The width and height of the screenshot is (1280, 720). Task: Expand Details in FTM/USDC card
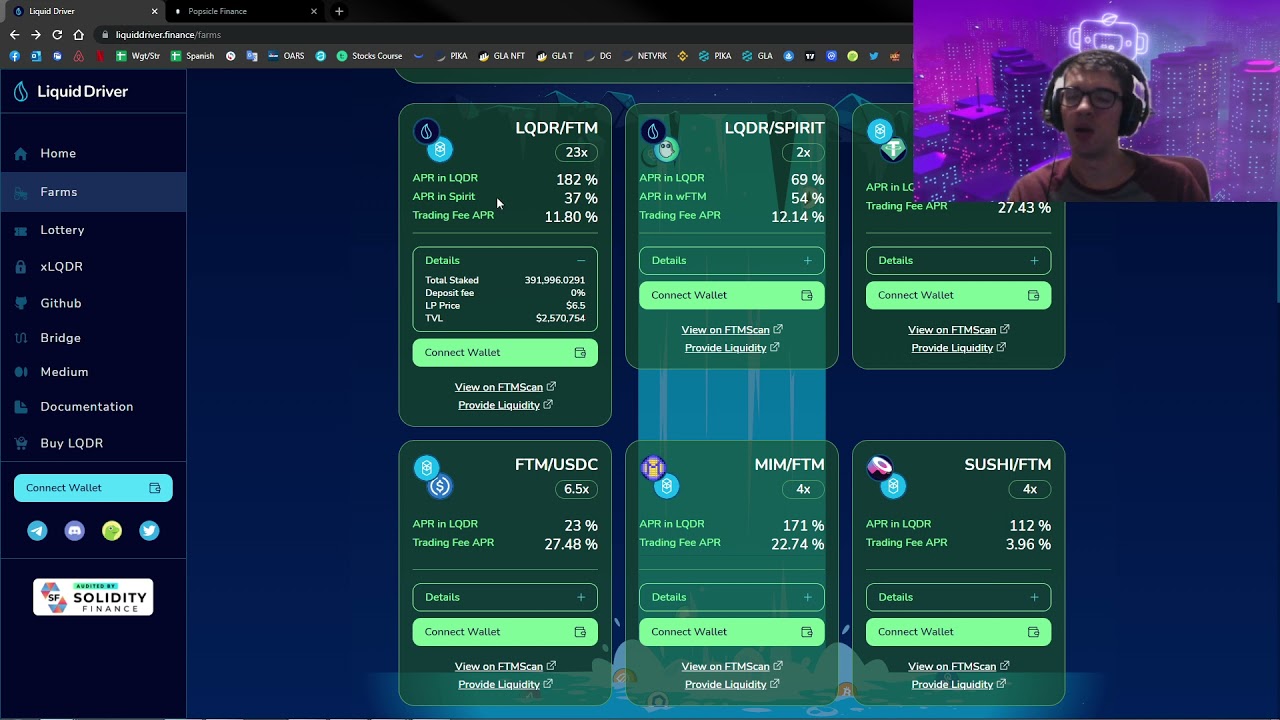[505, 597]
